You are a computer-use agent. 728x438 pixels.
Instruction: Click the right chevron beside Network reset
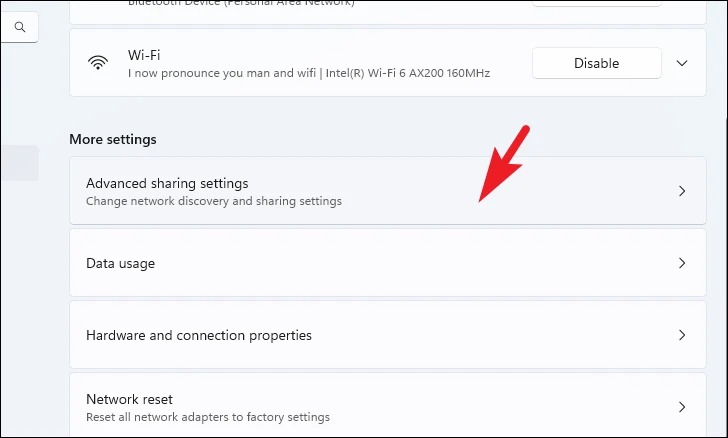pos(682,407)
